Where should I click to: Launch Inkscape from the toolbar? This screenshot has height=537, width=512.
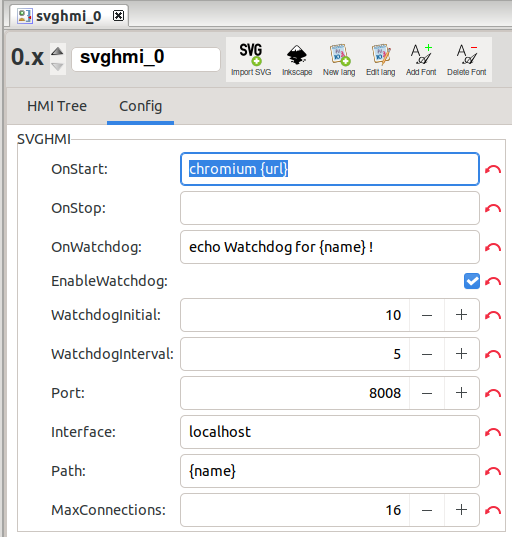297,60
